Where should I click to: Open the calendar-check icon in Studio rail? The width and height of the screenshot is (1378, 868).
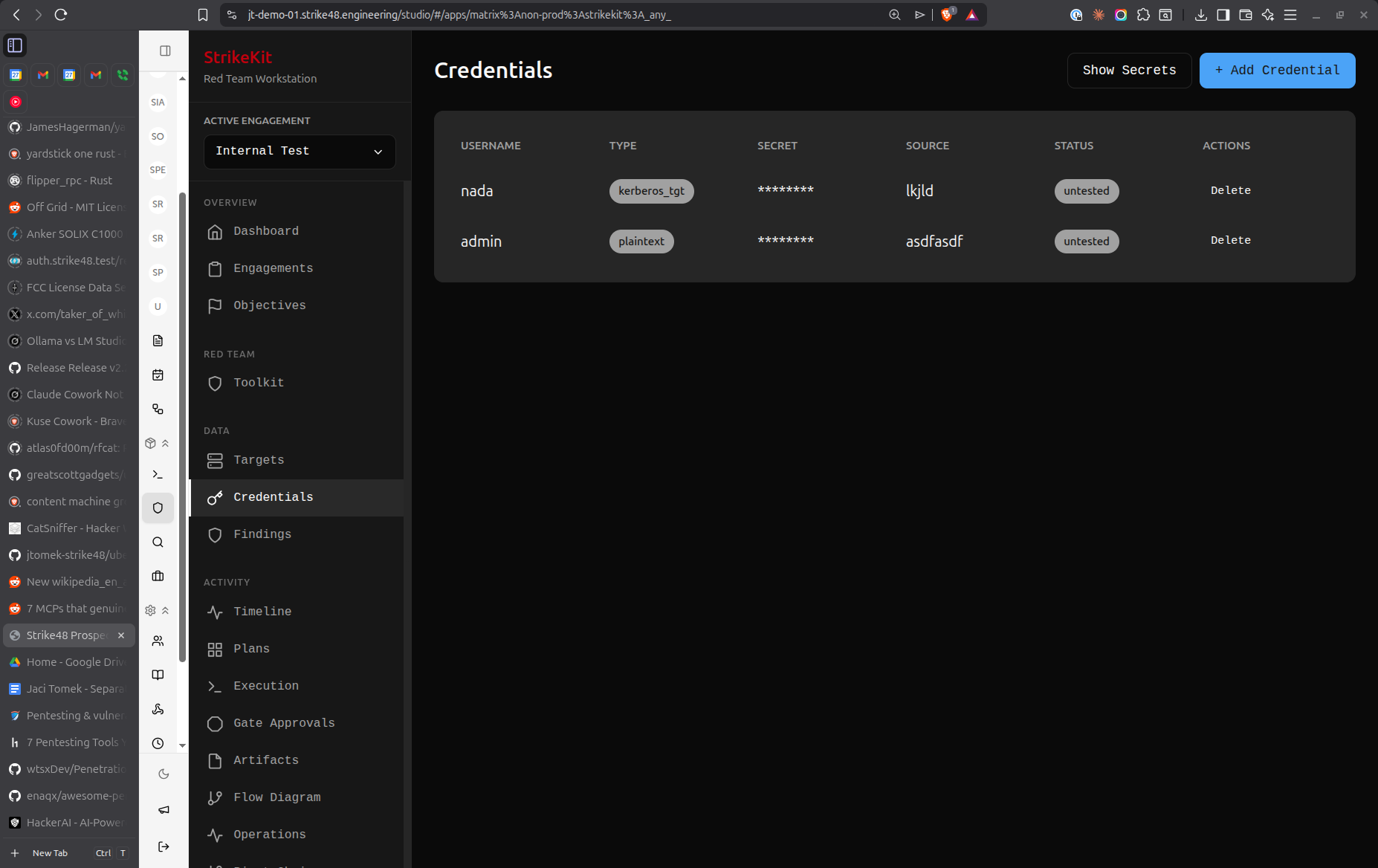pyautogui.click(x=158, y=375)
